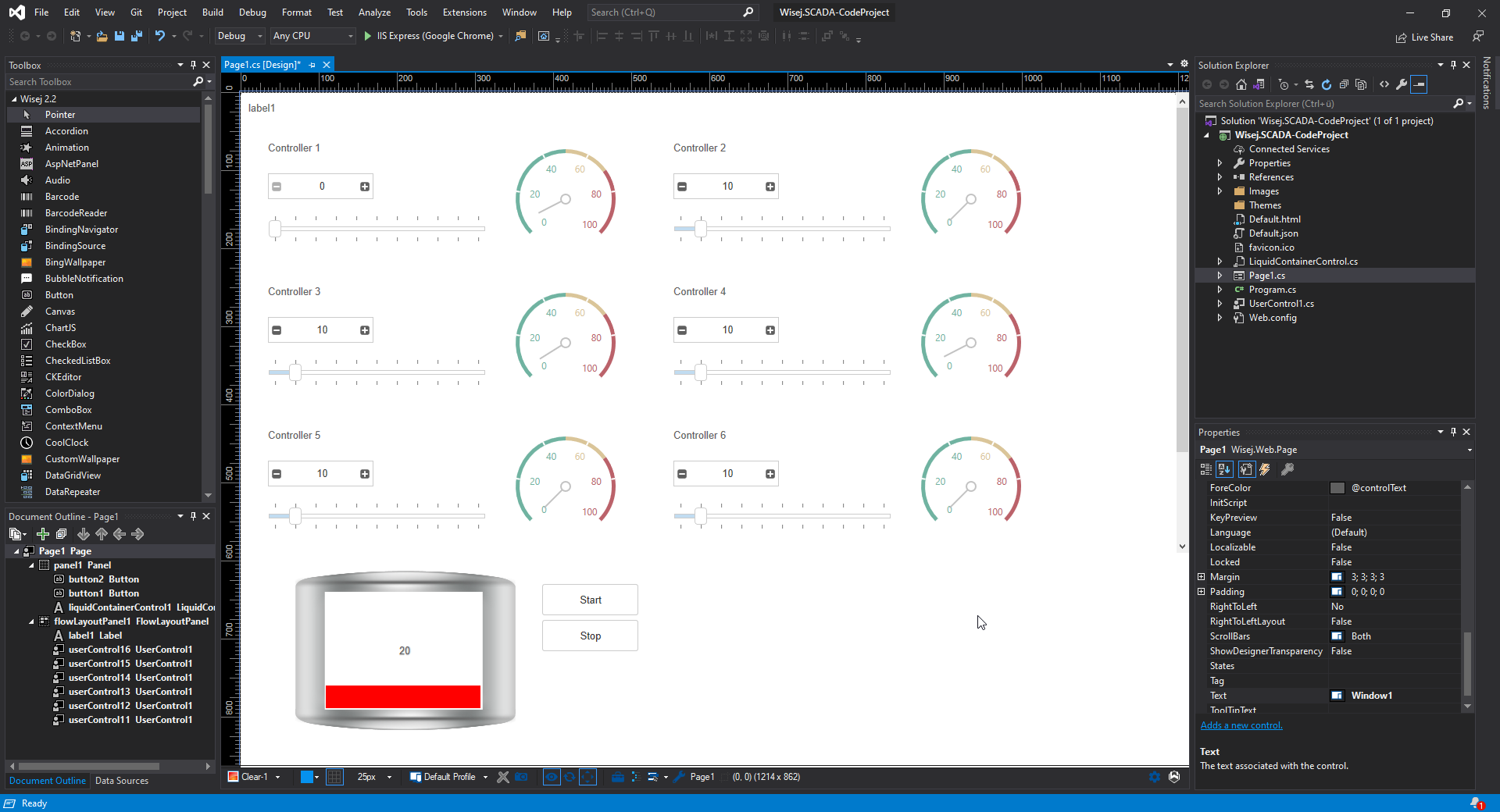Click Events lightning icon in Properties panel
The image size is (1500, 812).
coord(1265,469)
